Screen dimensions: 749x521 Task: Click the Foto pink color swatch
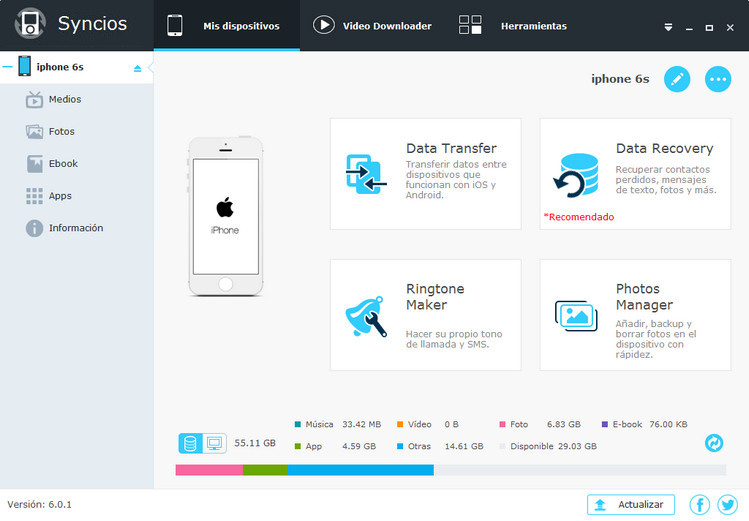coord(502,424)
